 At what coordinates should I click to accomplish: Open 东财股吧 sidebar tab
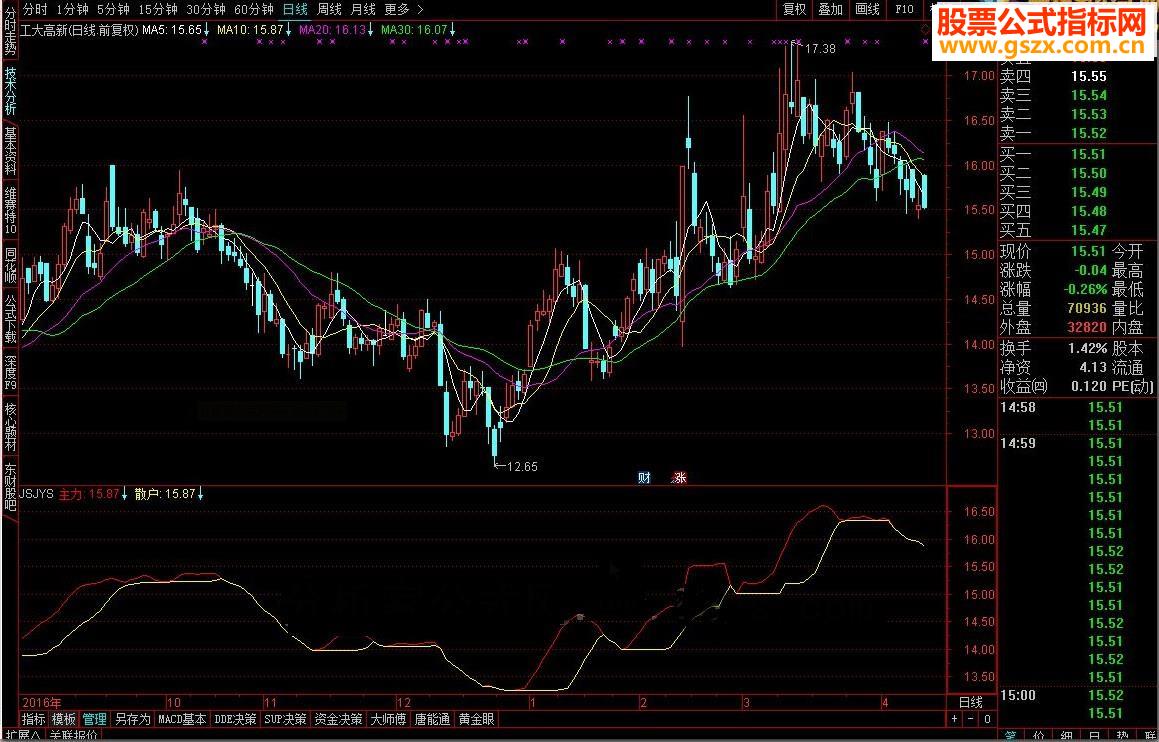point(10,488)
